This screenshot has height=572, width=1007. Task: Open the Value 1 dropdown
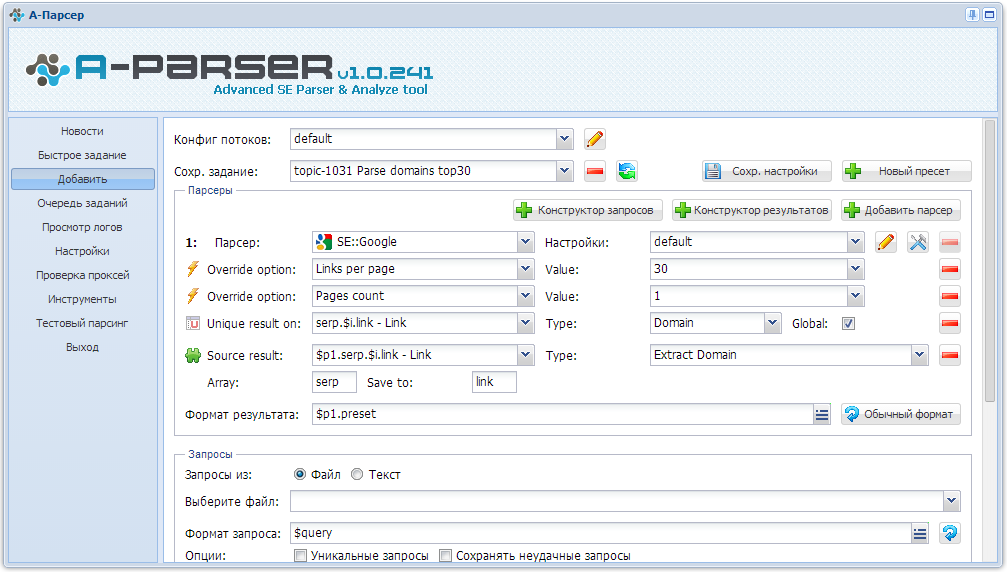(x=855, y=296)
